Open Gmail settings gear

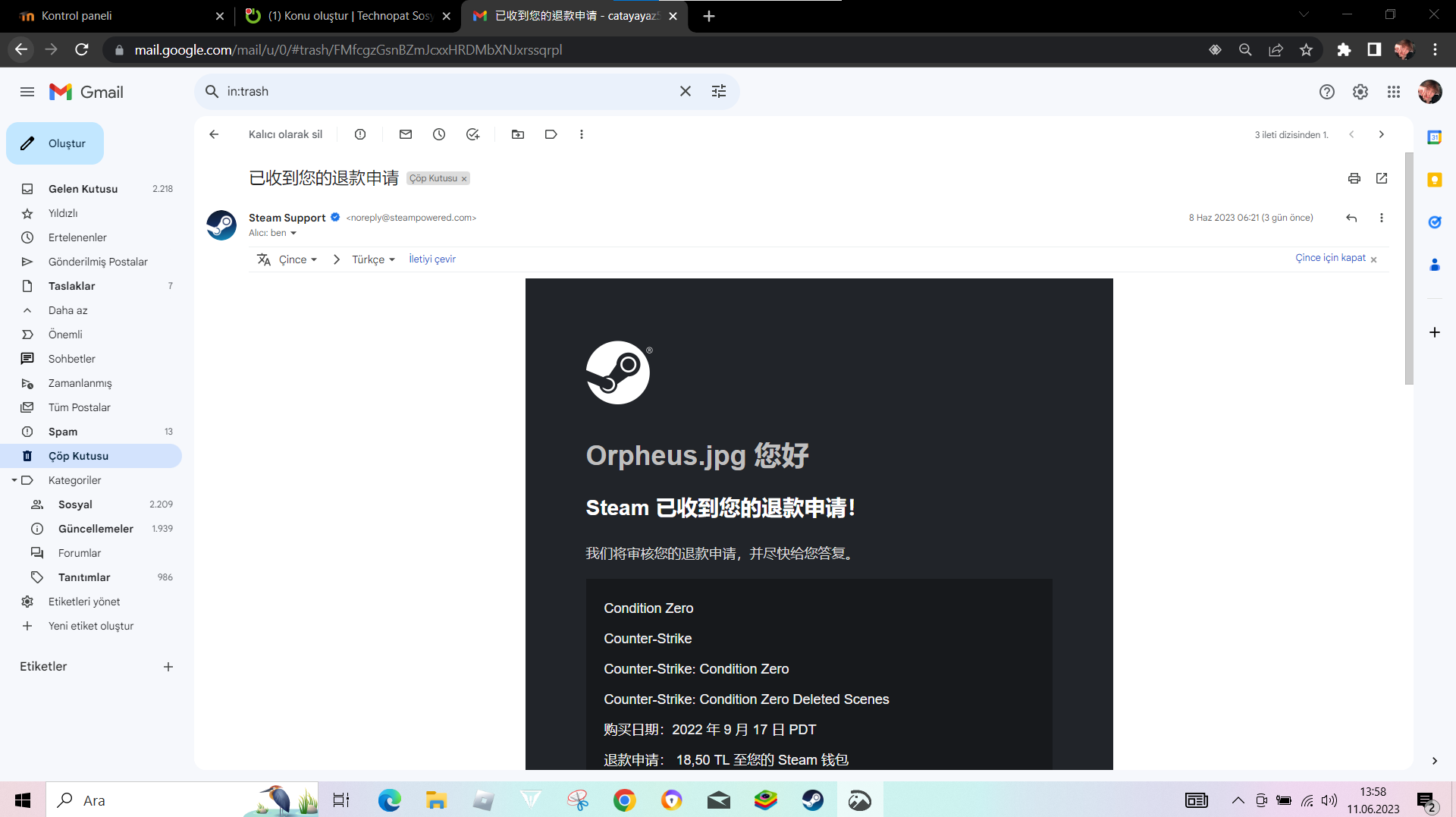[1360, 92]
